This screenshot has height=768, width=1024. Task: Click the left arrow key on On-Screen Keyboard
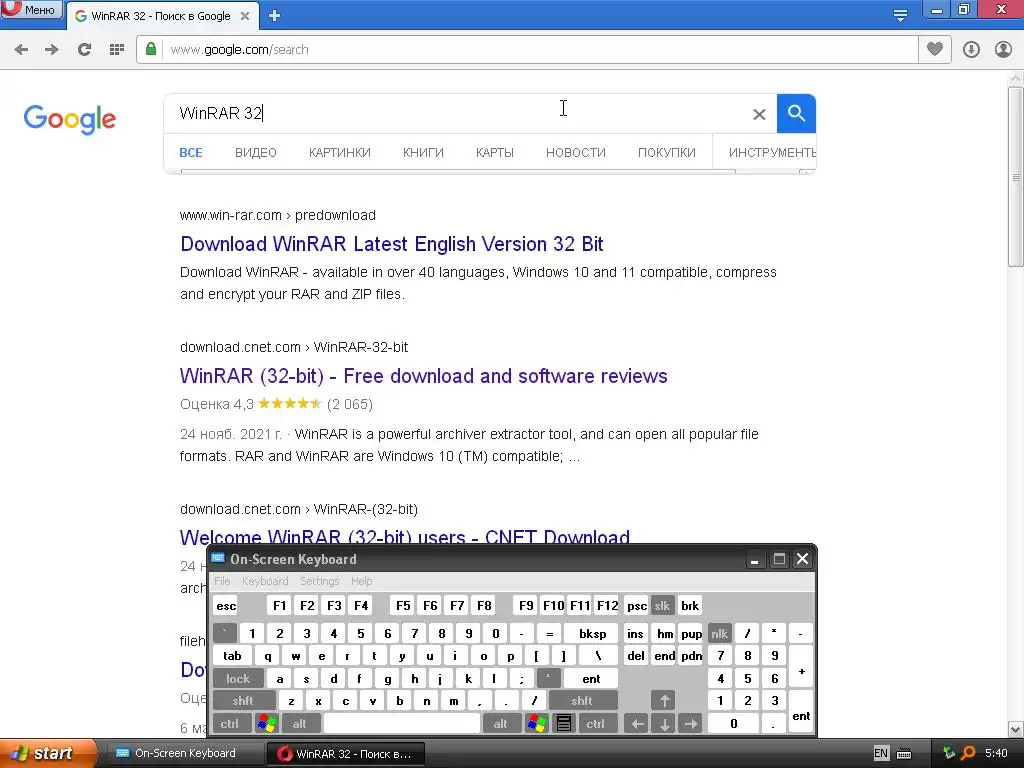pyautogui.click(x=637, y=724)
